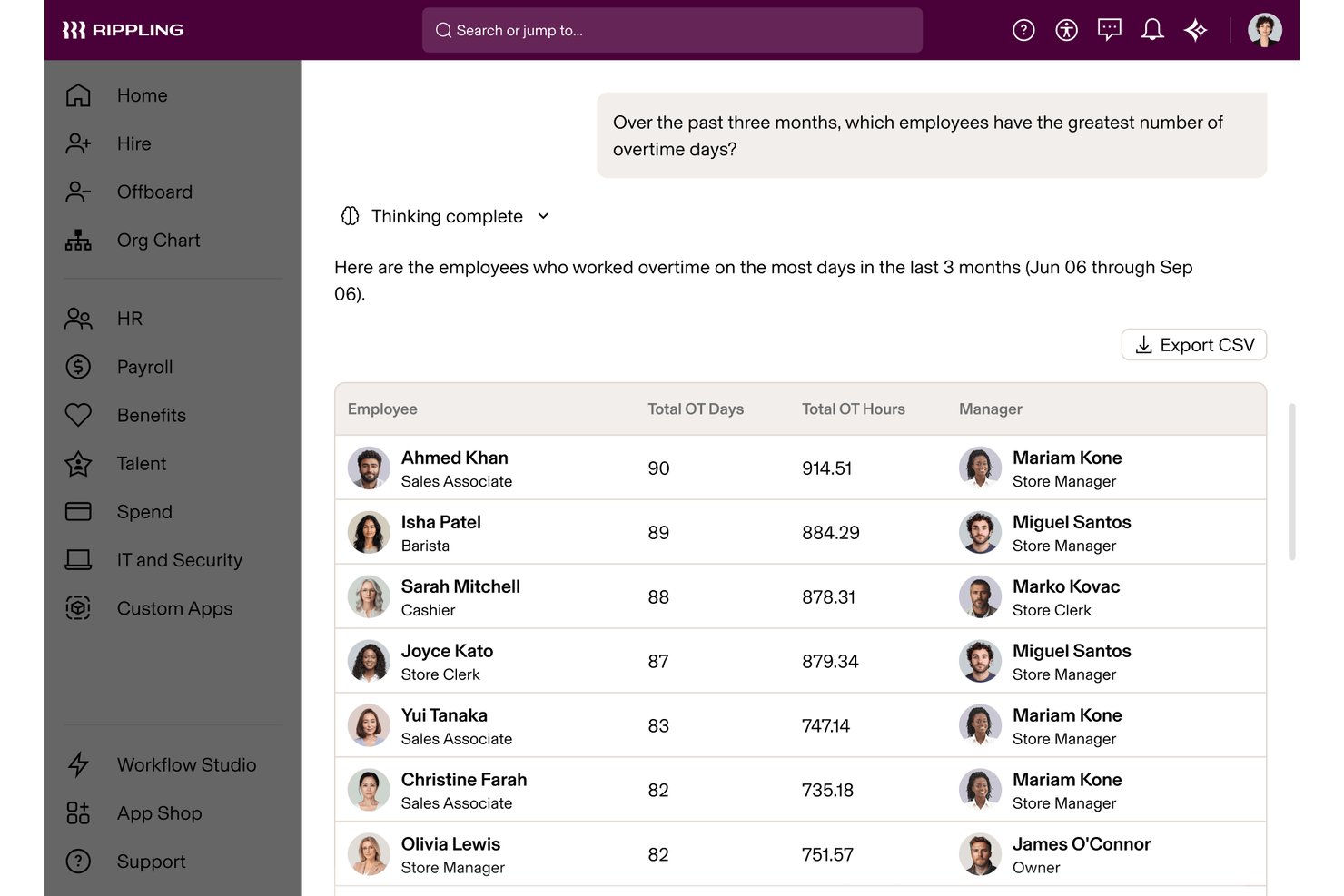Click the Benefits heart icon
1344x896 pixels.
point(78,415)
